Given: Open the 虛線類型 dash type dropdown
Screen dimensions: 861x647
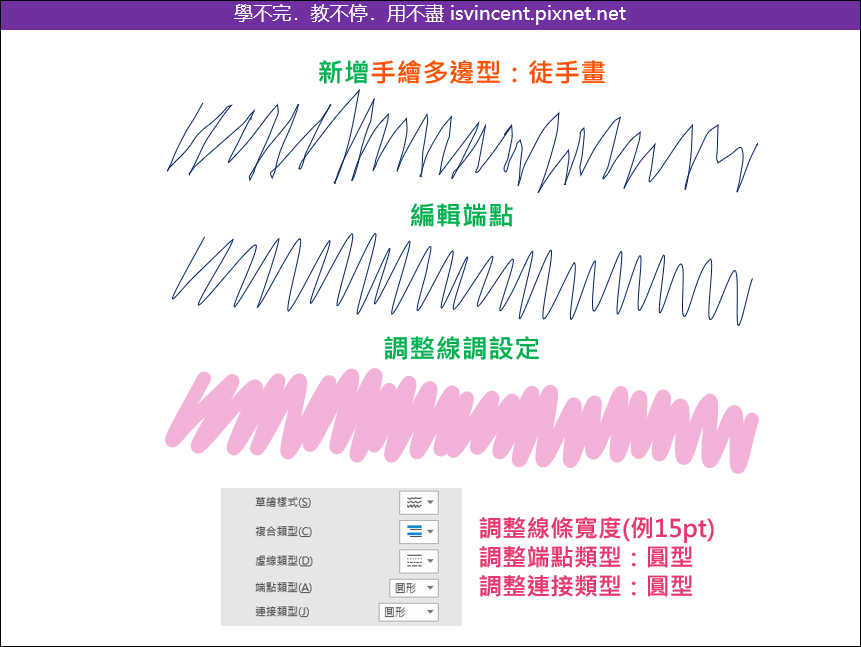Looking at the screenshot, I should (418, 561).
